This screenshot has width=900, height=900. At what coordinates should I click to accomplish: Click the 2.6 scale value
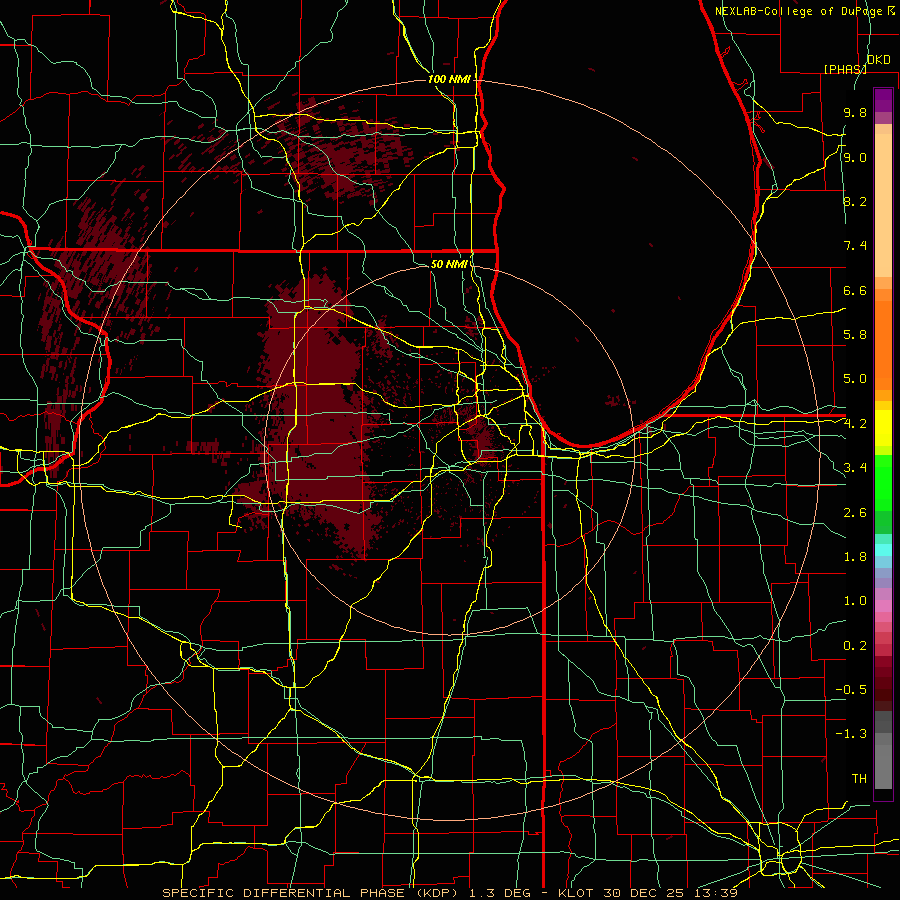tap(855, 513)
